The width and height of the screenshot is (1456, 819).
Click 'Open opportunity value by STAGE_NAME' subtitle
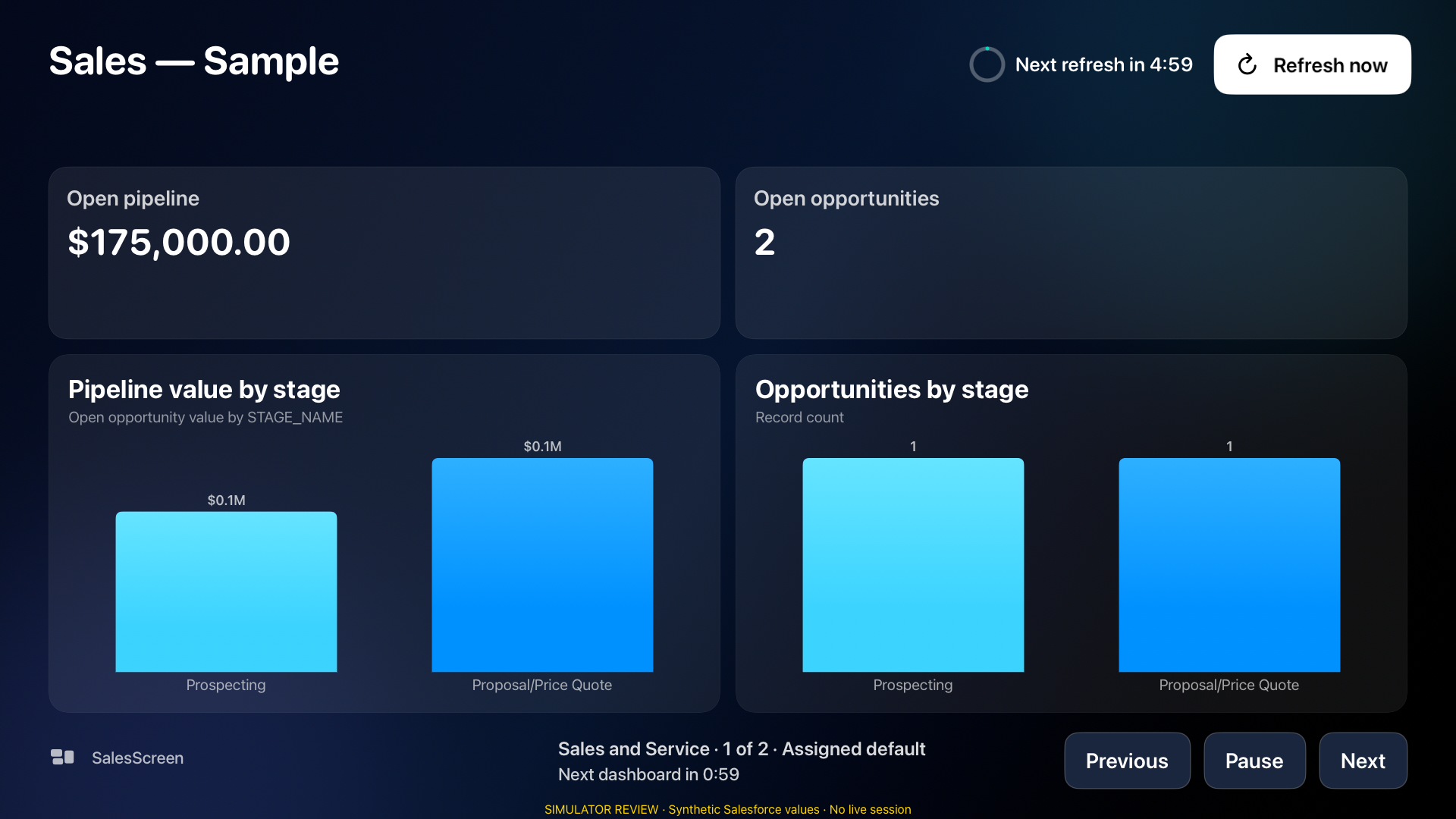point(206,417)
